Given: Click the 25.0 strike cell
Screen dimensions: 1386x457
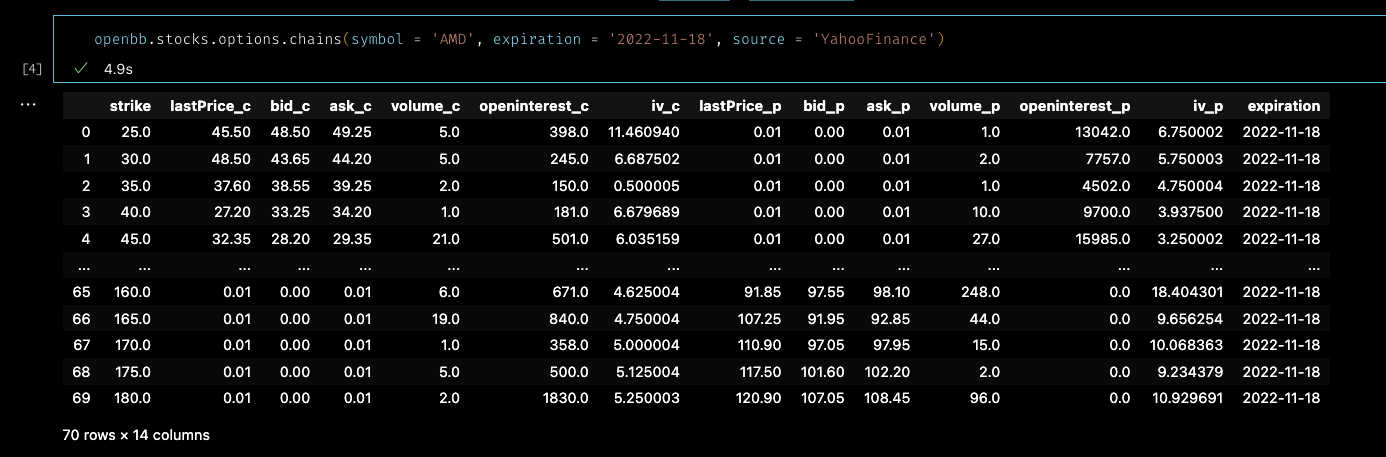Looking at the screenshot, I should pyautogui.click(x=135, y=132).
